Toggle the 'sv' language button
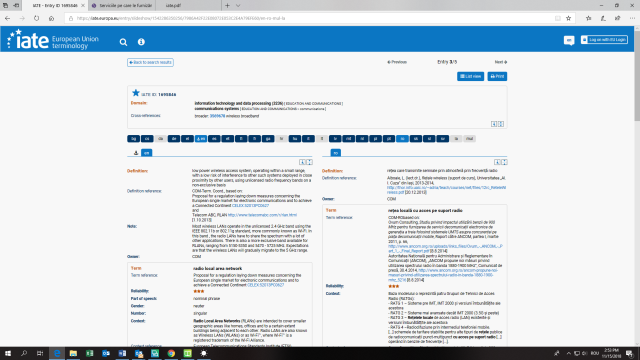This screenshot has width=640, height=360. pyautogui.click(x=442, y=139)
